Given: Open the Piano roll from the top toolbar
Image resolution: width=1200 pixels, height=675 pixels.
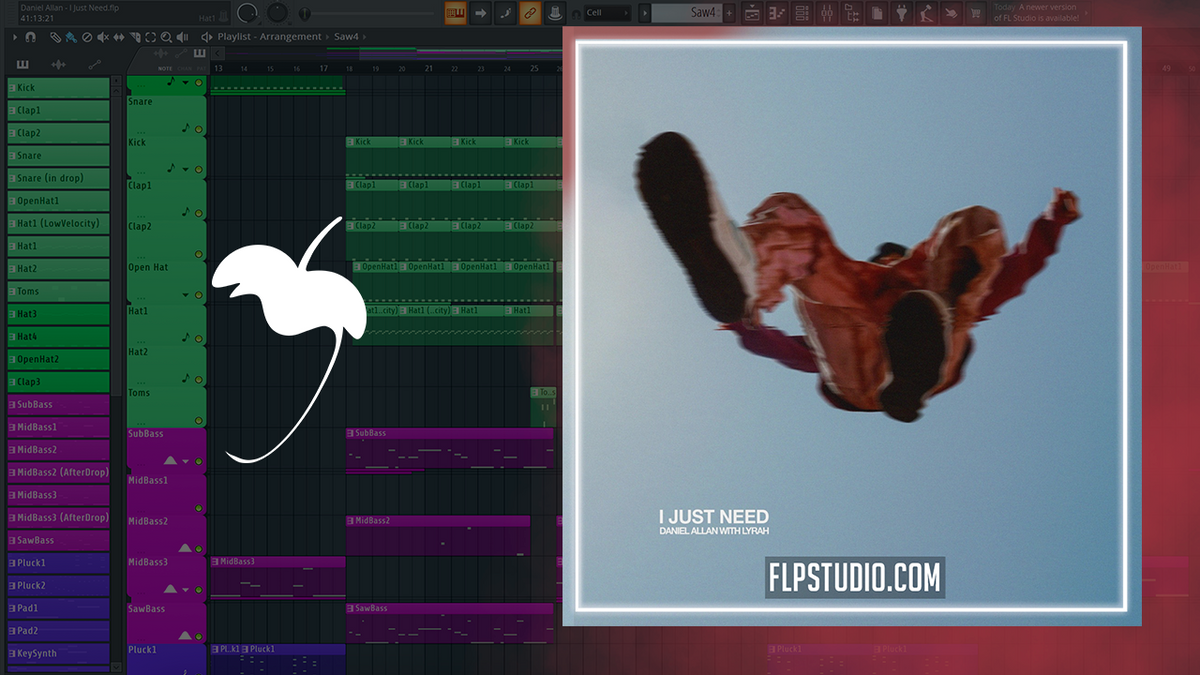Looking at the screenshot, I should 776,13.
